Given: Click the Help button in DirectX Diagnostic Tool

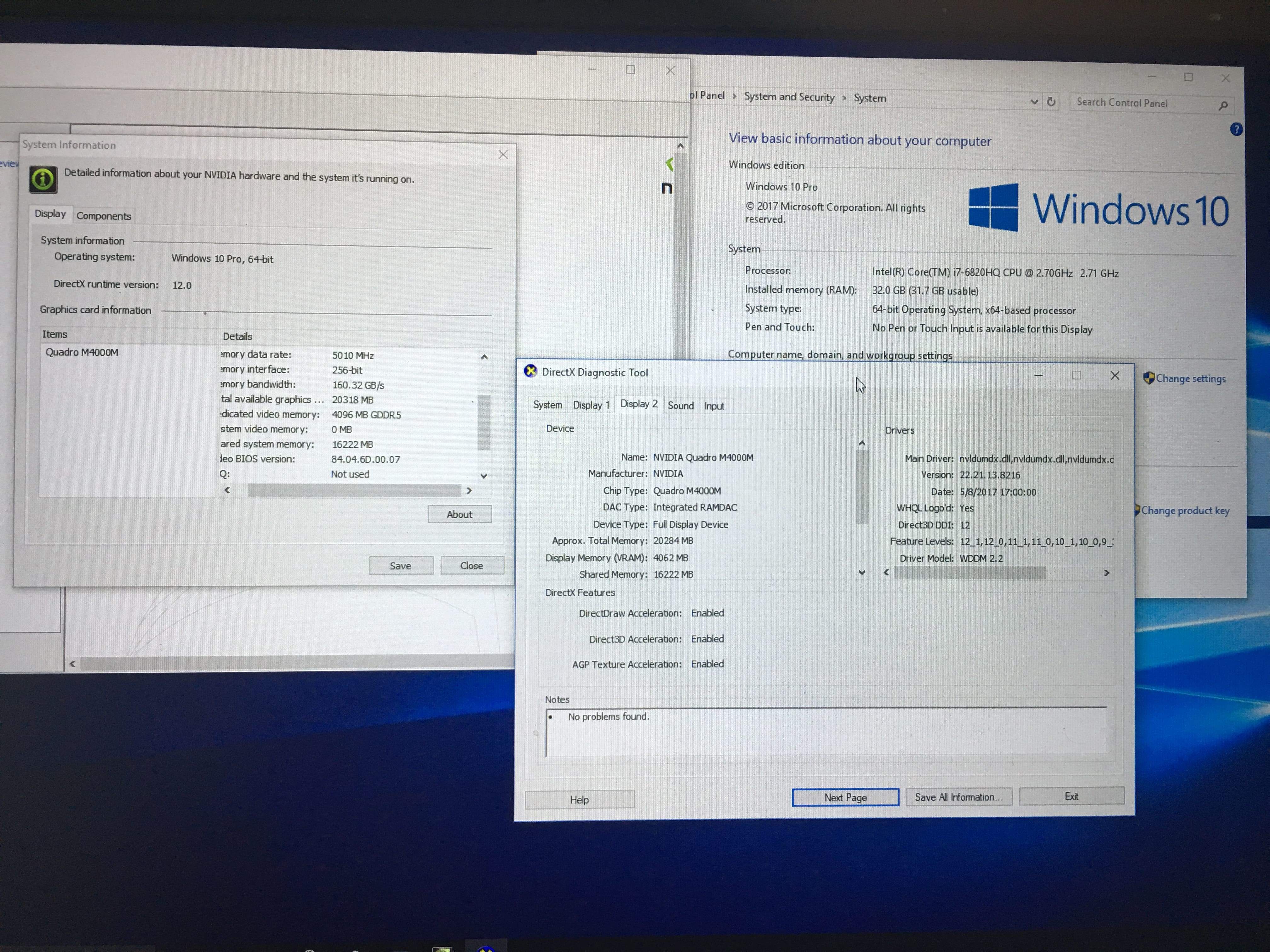Looking at the screenshot, I should [x=579, y=799].
